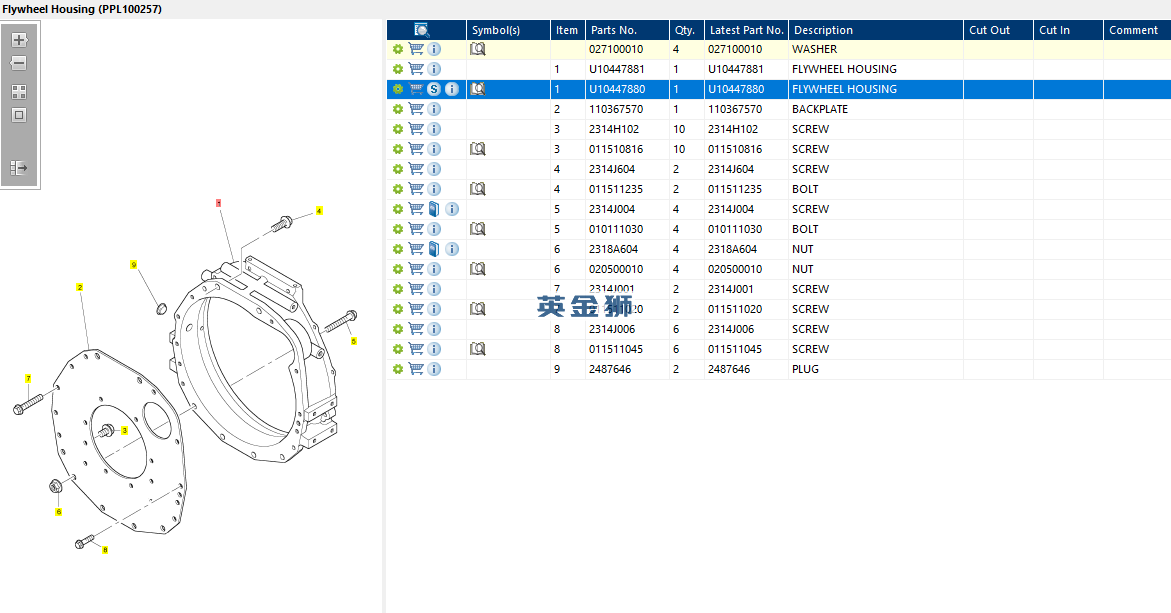Image resolution: width=1171 pixels, height=613 pixels.
Task: Click the zoom out button in diagram toolbar
Action: point(19,63)
